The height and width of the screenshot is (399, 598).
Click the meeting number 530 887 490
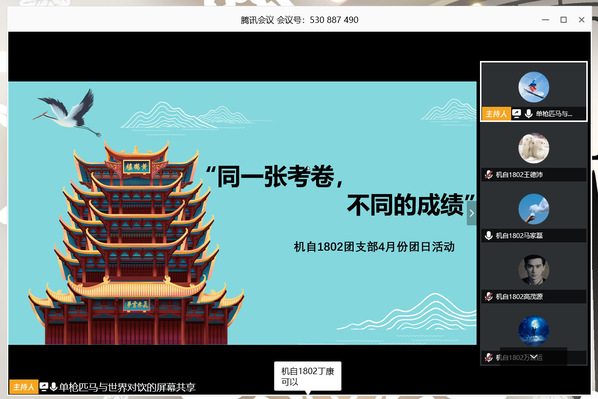coord(334,20)
